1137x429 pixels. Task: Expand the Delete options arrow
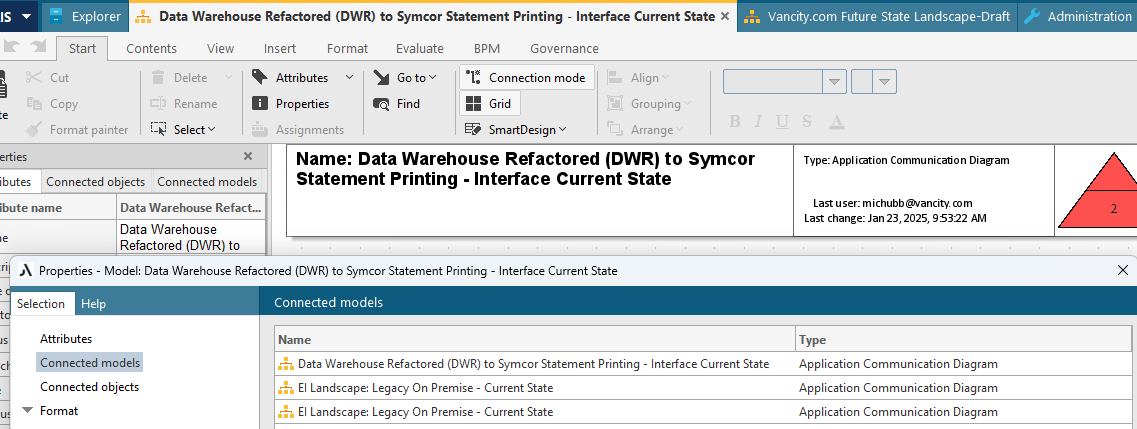(228, 78)
